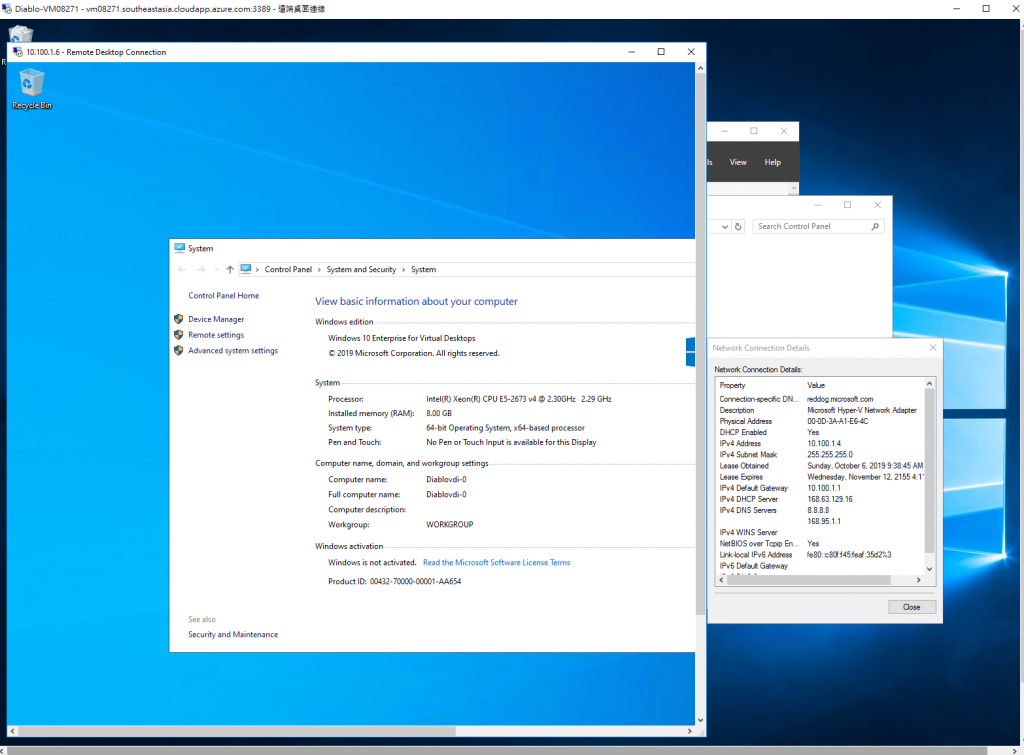The width and height of the screenshot is (1024, 755).
Task: Click the Diablovdi-0 computer name value
Action: coord(446,479)
